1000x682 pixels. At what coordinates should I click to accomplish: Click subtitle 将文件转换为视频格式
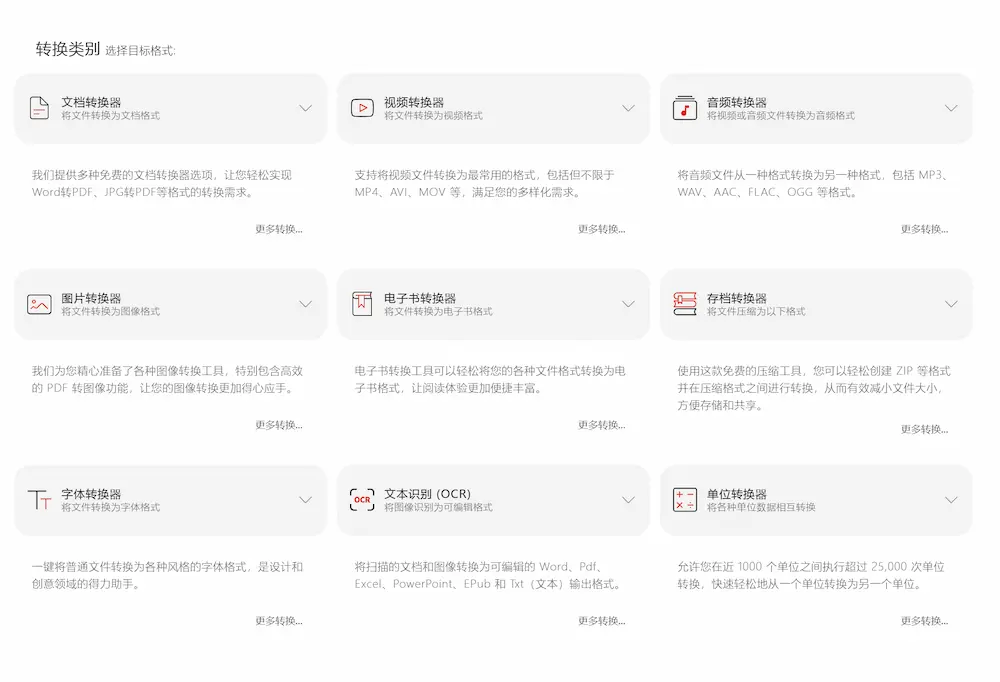(434, 115)
